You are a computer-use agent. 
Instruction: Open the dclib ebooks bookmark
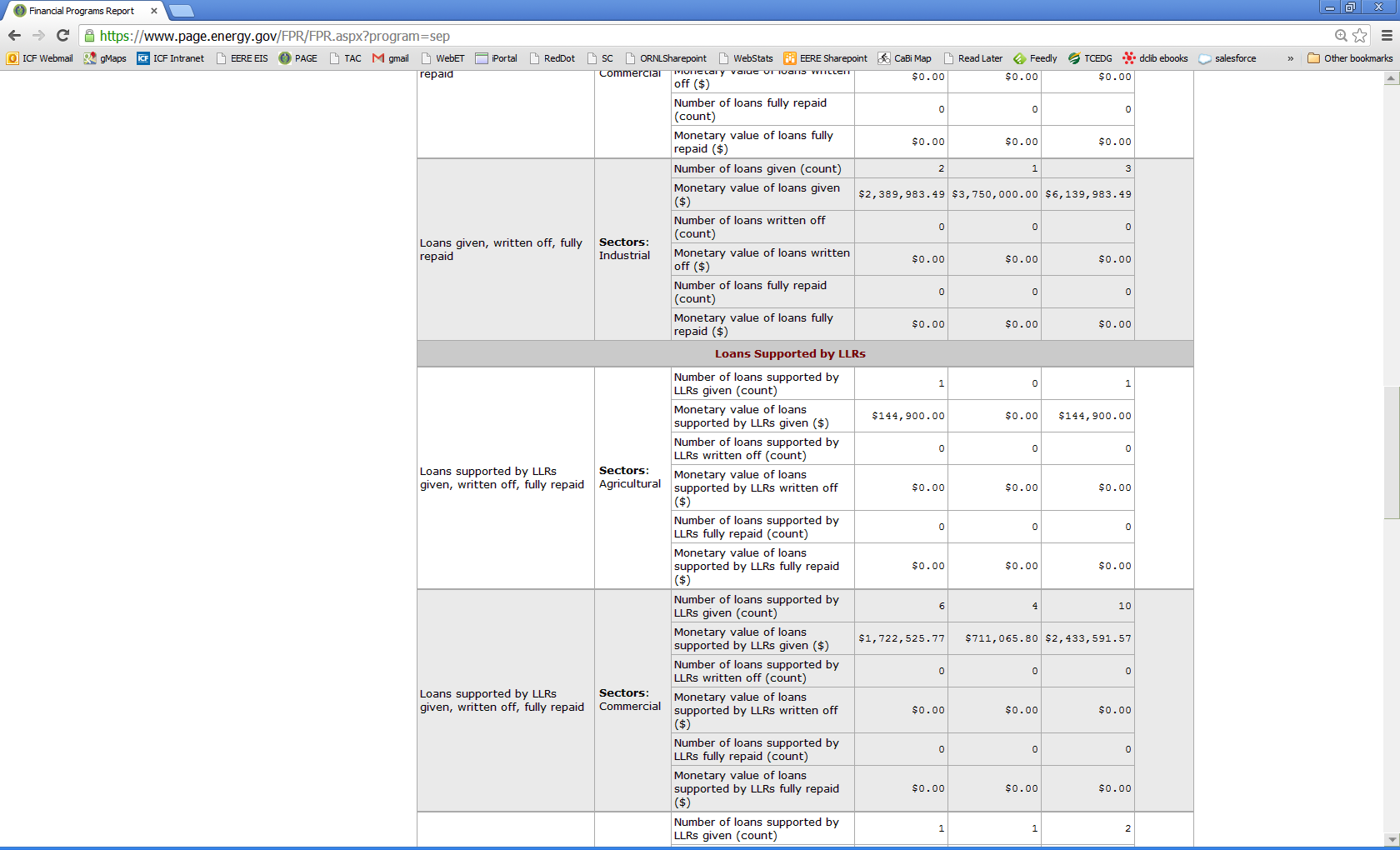[x=1156, y=58]
